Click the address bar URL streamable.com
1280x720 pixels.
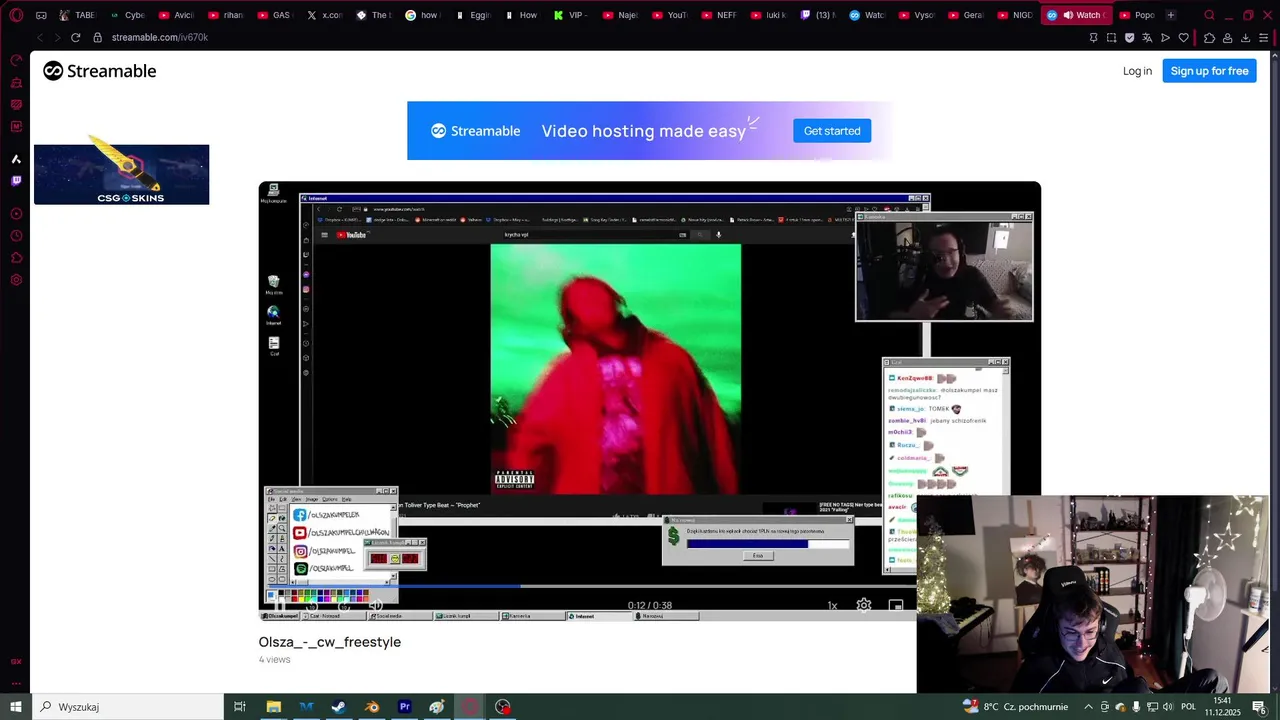coord(160,37)
